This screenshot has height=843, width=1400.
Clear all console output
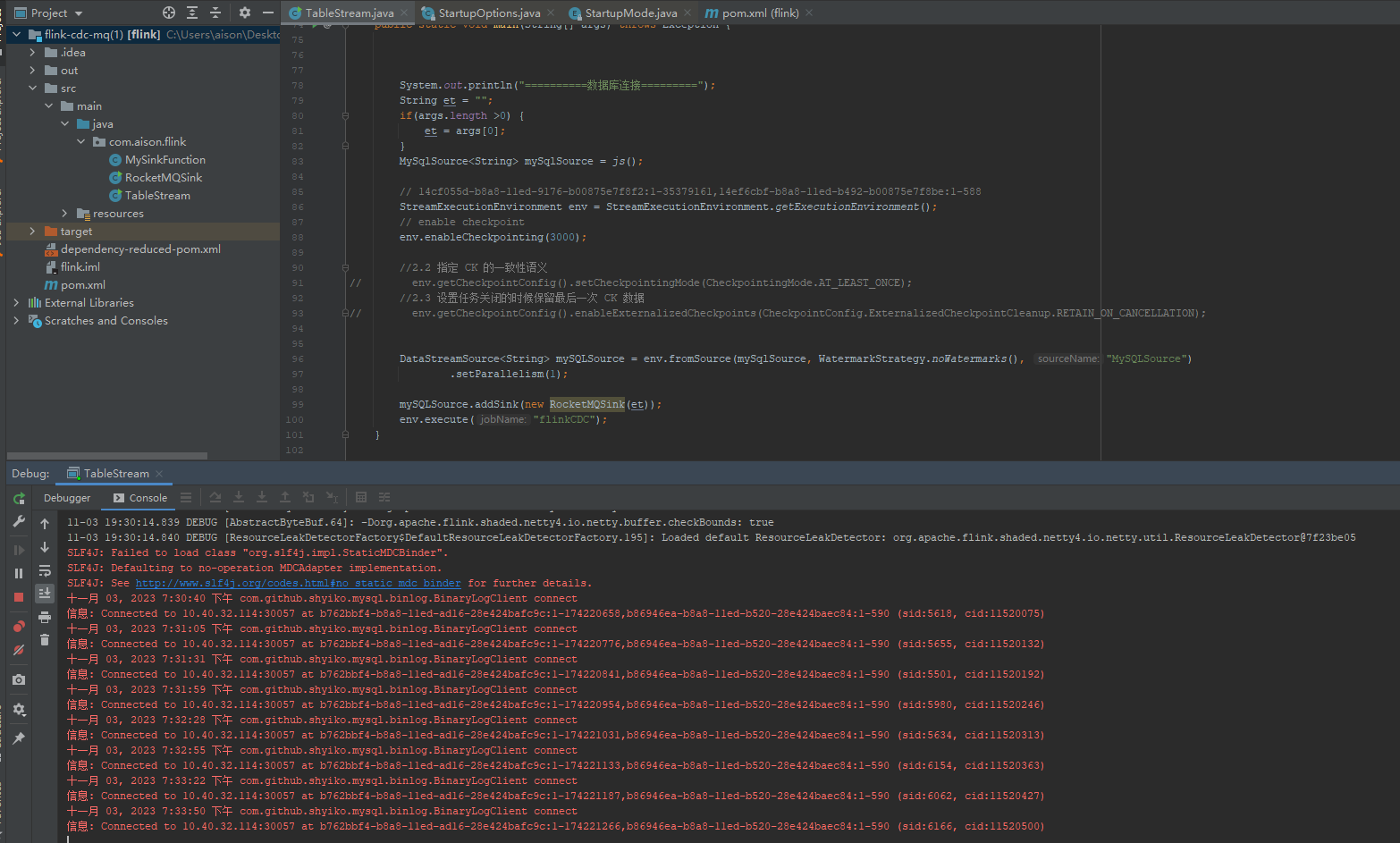pos(45,640)
